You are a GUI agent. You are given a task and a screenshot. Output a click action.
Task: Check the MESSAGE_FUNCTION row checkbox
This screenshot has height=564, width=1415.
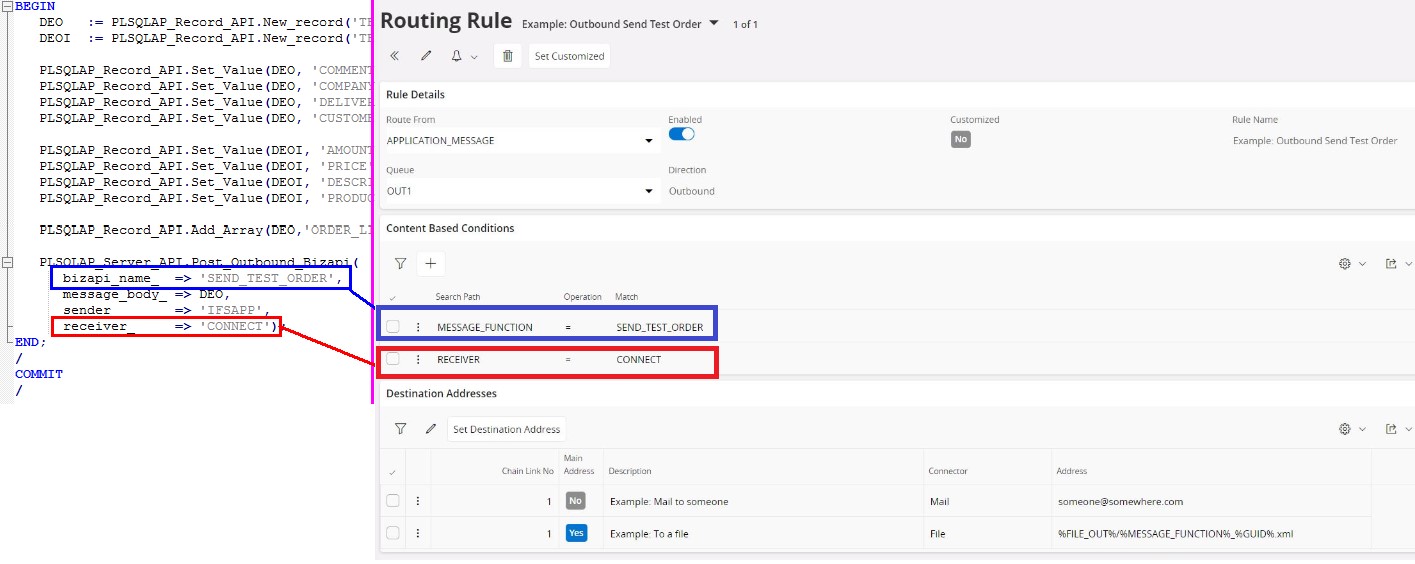tap(393, 327)
